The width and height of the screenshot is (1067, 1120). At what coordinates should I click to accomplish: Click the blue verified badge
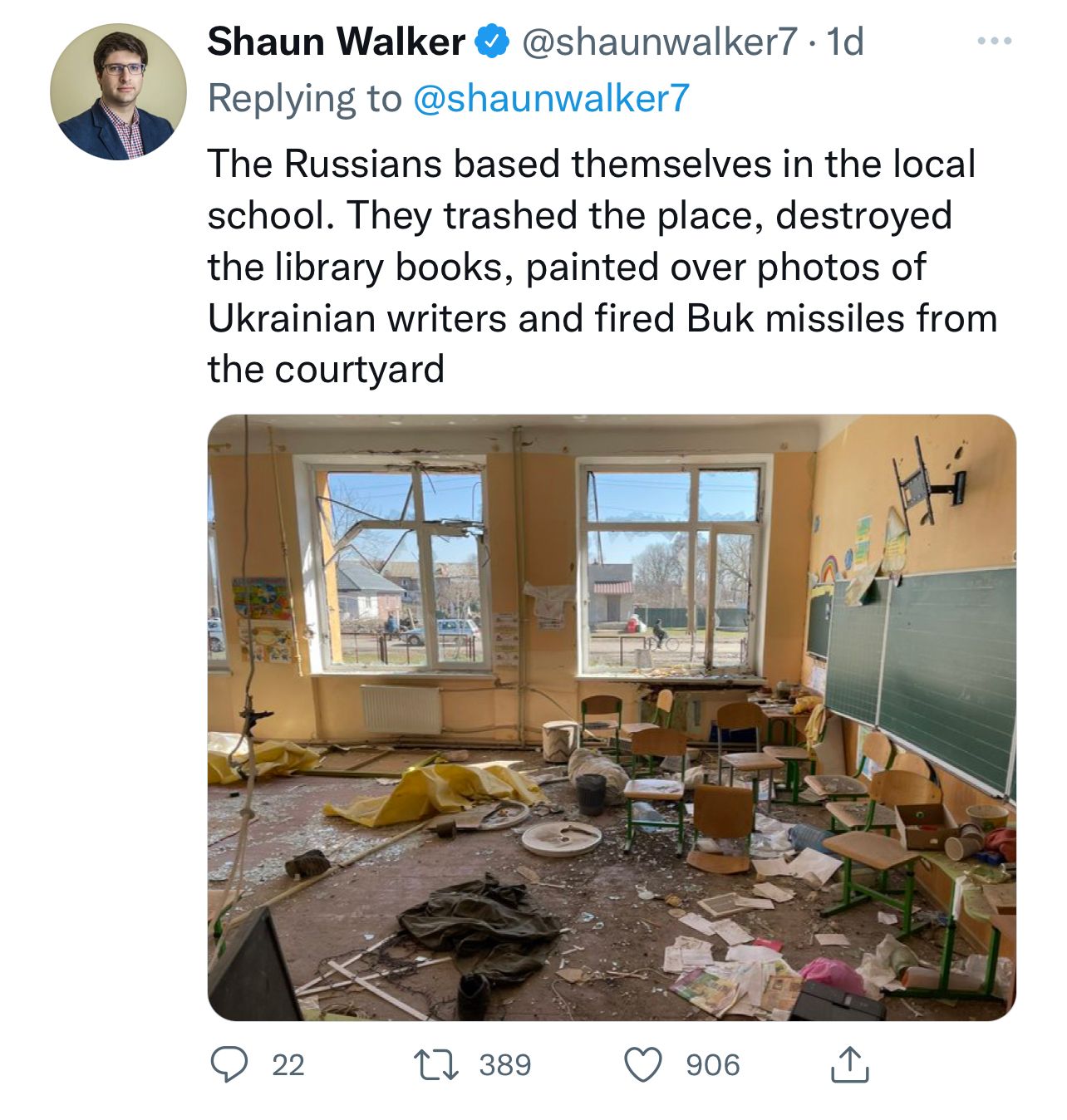point(492,42)
